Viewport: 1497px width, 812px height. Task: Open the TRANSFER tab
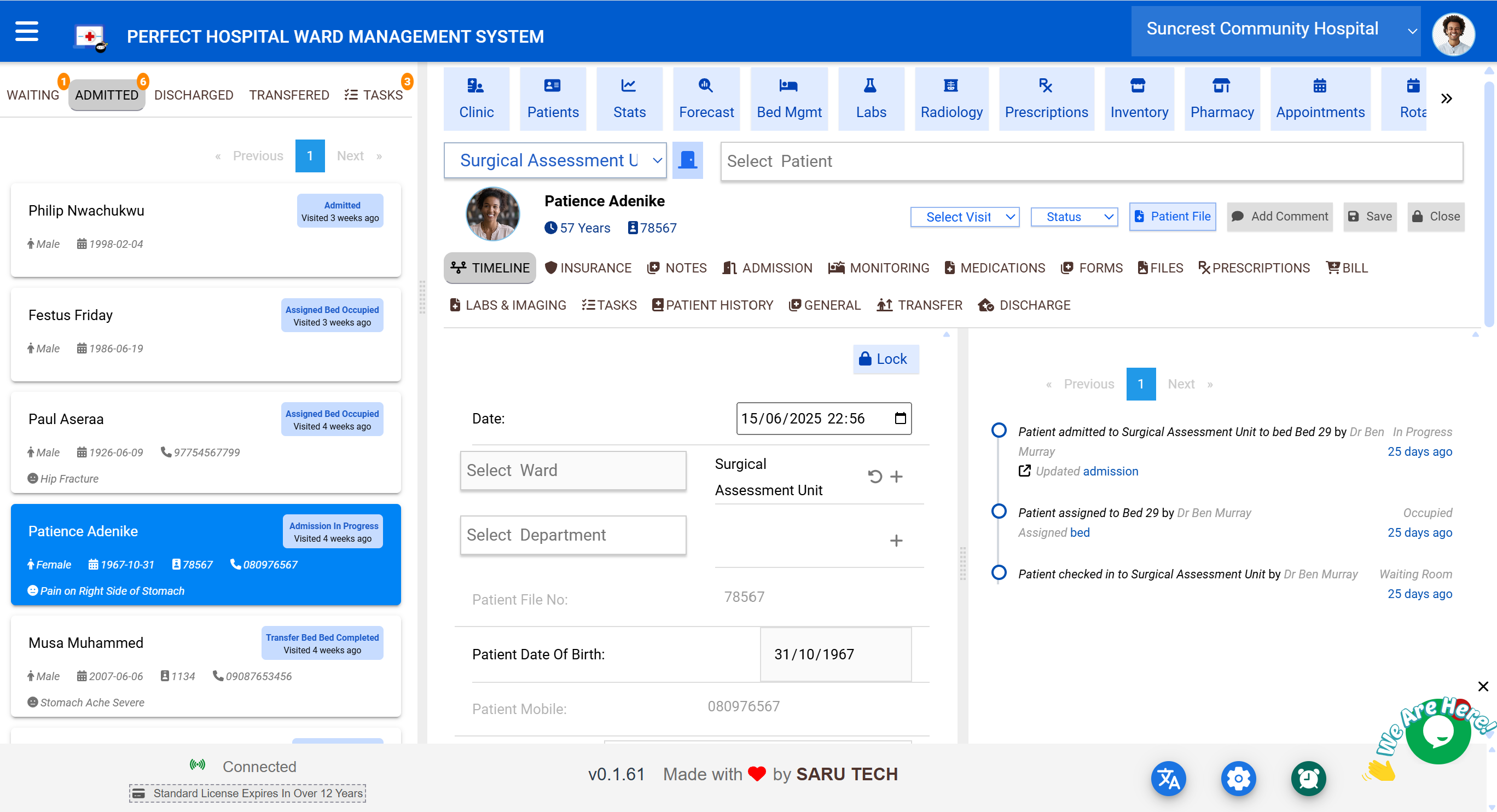[919, 305]
